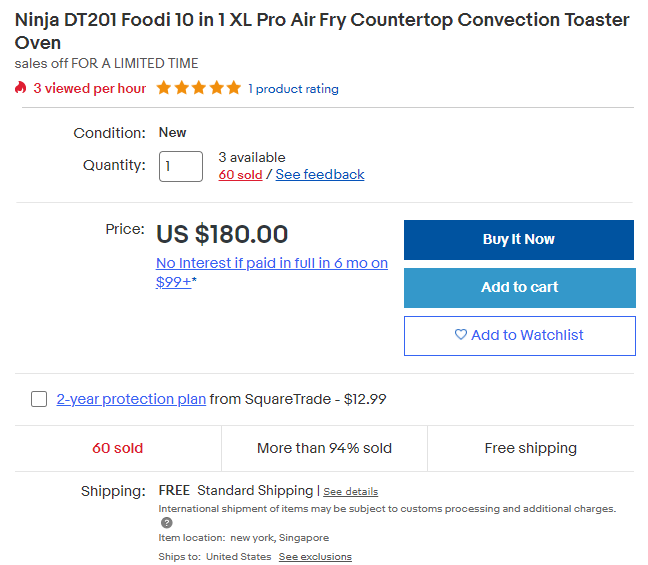
Task: Click the question mark help icon under shipping
Action: click(167, 522)
